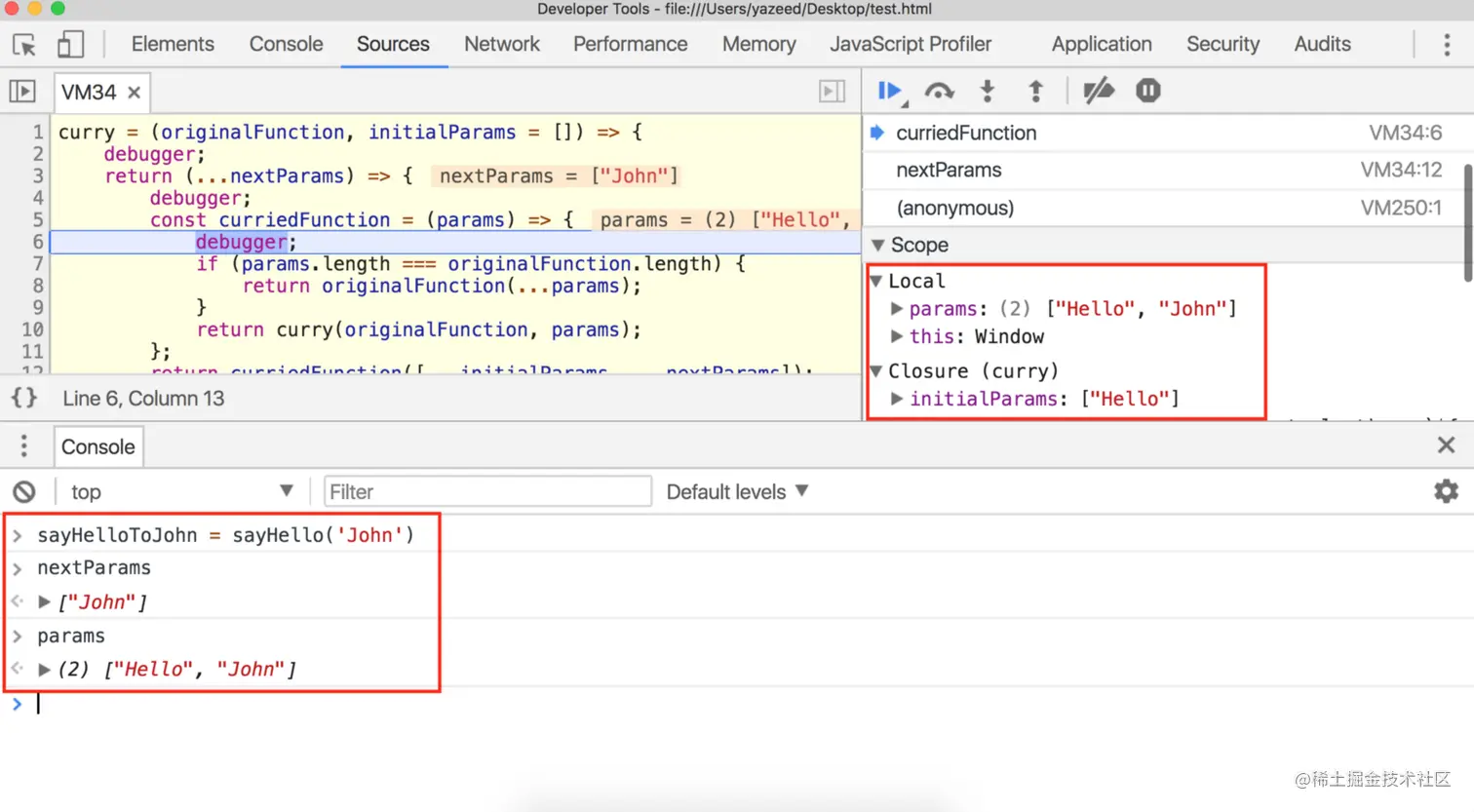1474x812 pixels.
Task: Switch to the Network tab
Action: 501,44
